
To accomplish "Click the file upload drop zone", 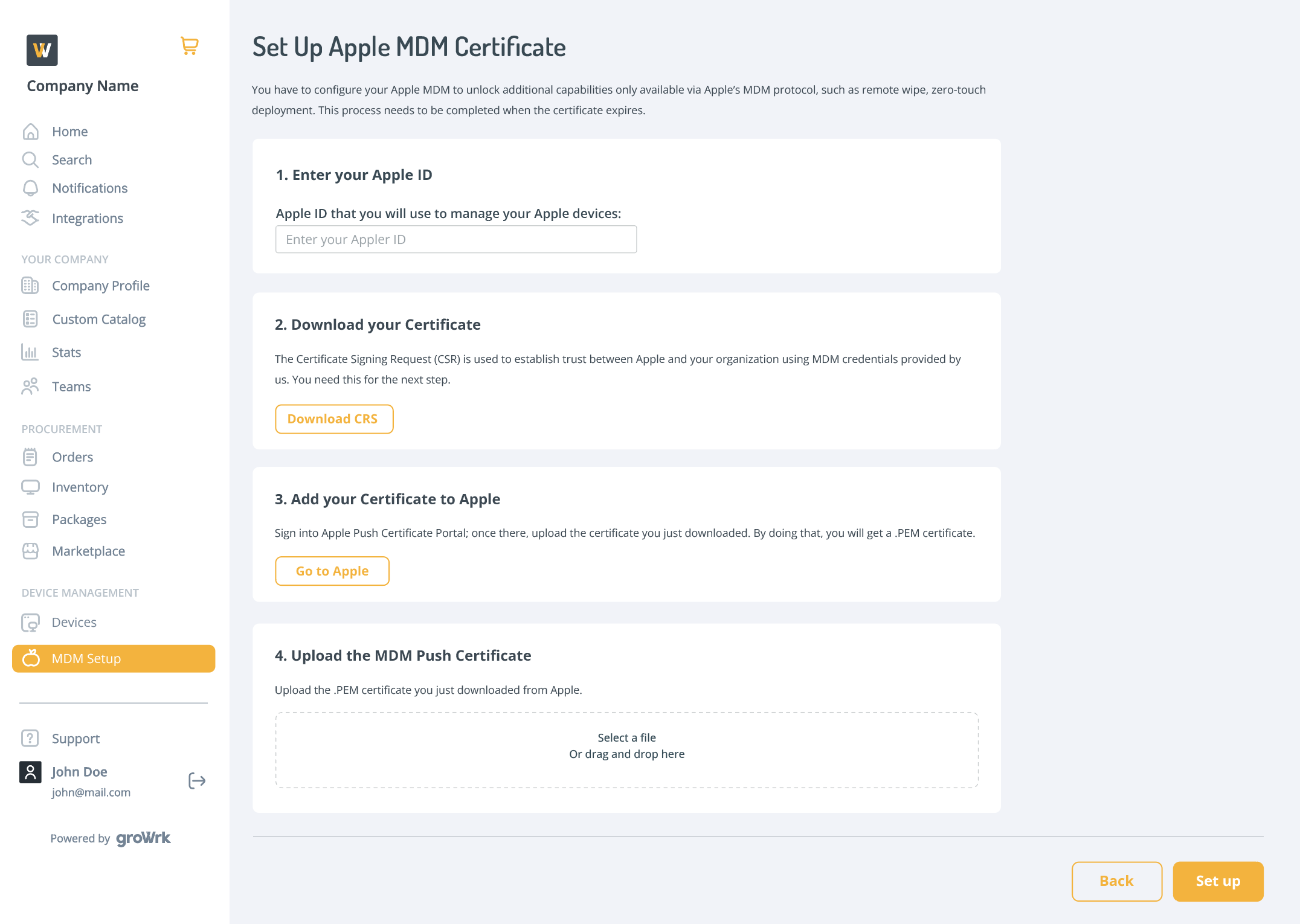I will pos(626,745).
